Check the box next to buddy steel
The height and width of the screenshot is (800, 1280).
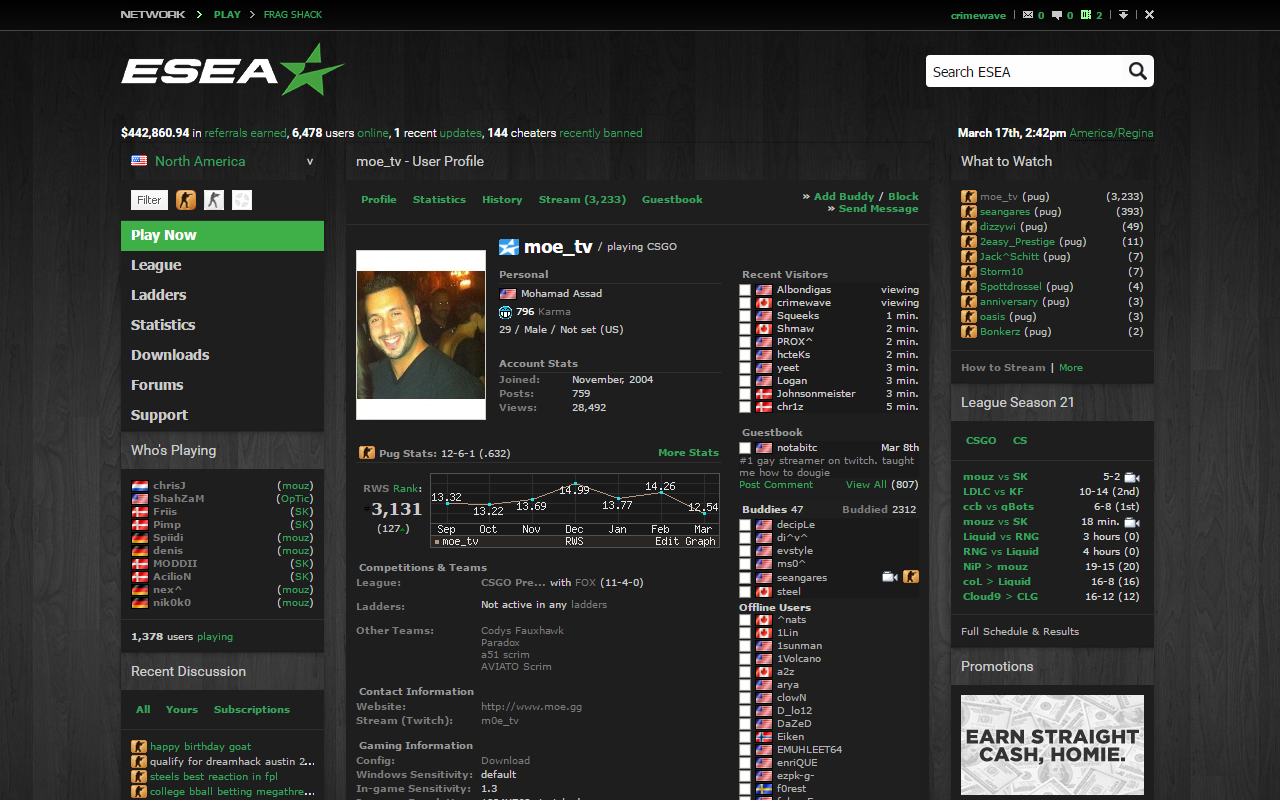point(745,592)
